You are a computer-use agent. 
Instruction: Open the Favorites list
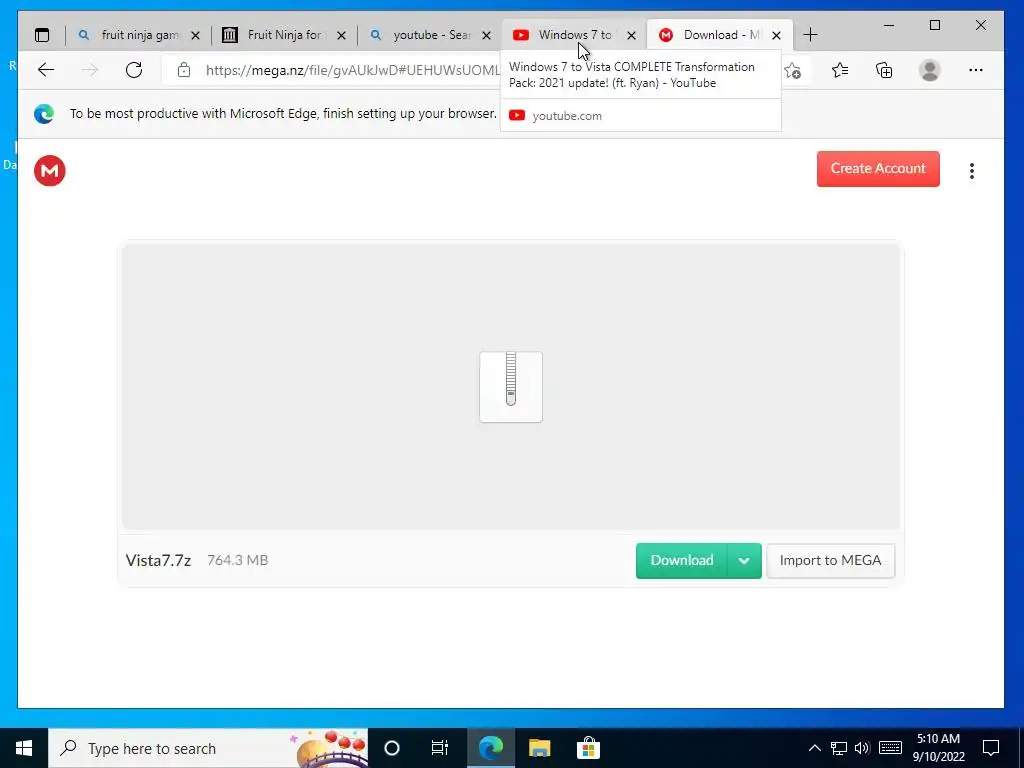[x=840, y=70]
